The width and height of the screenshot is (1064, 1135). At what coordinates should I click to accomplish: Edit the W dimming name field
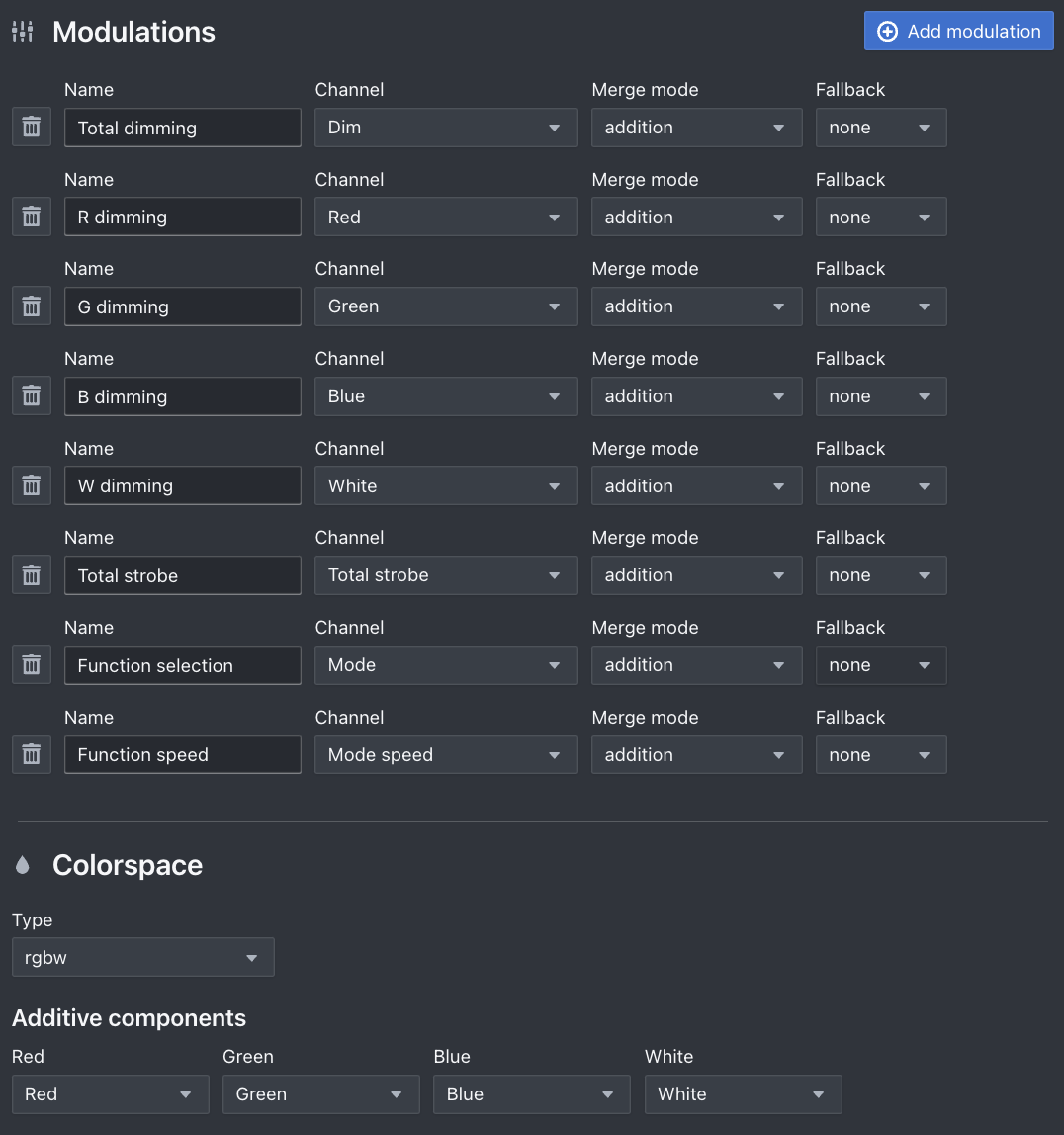click(182, 485)
